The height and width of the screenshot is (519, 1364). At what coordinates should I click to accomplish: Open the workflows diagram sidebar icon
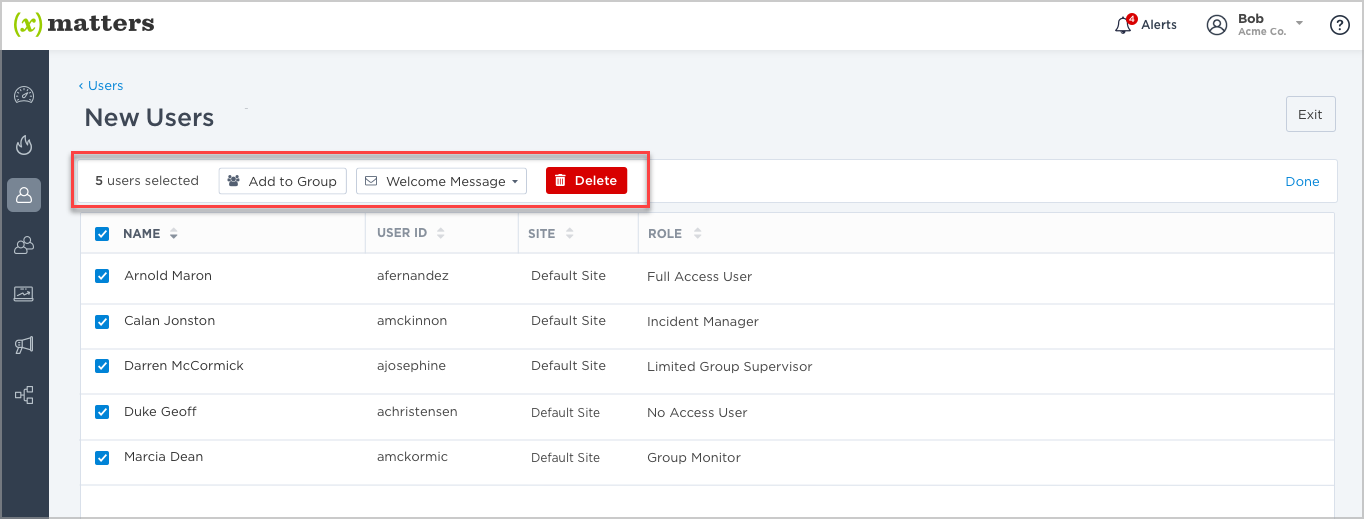(x=24, y=395)
